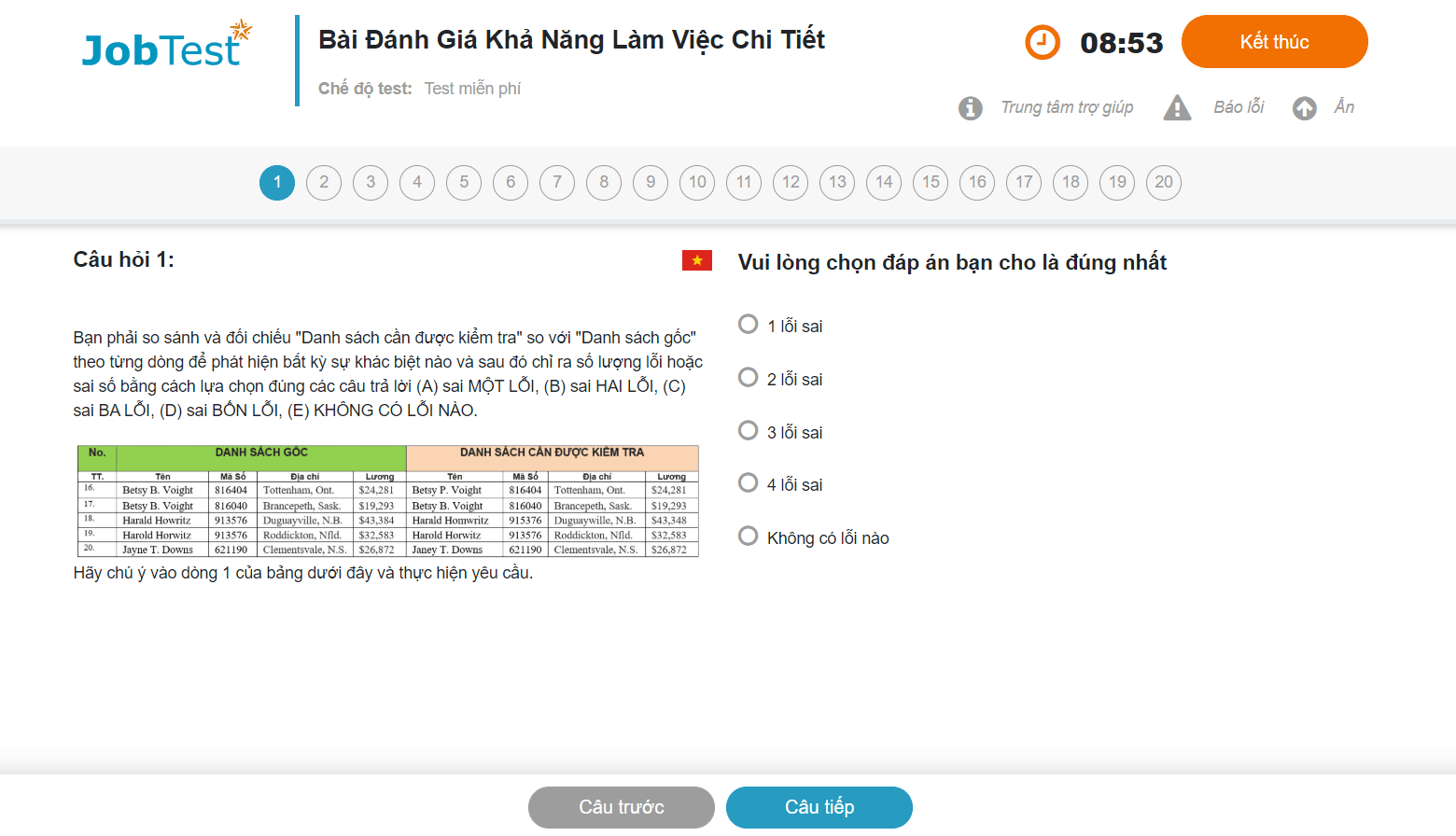Click the help center info icon
Viewport: 1456px width, 836px height.
[x=971, y=108]
